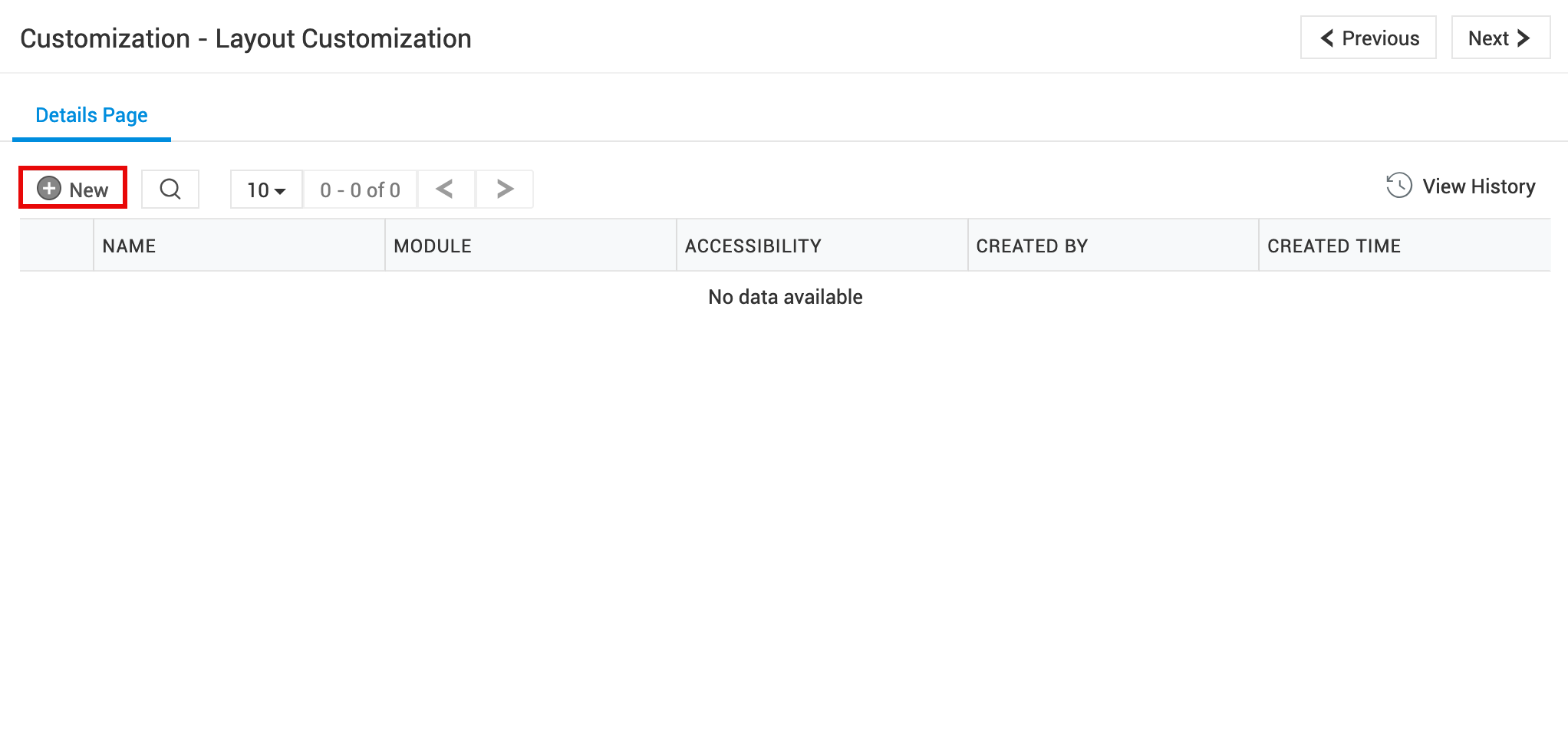Screen dimensions: 1568x732
Task: Open the search magnifier icon
Action: [170, 189]
